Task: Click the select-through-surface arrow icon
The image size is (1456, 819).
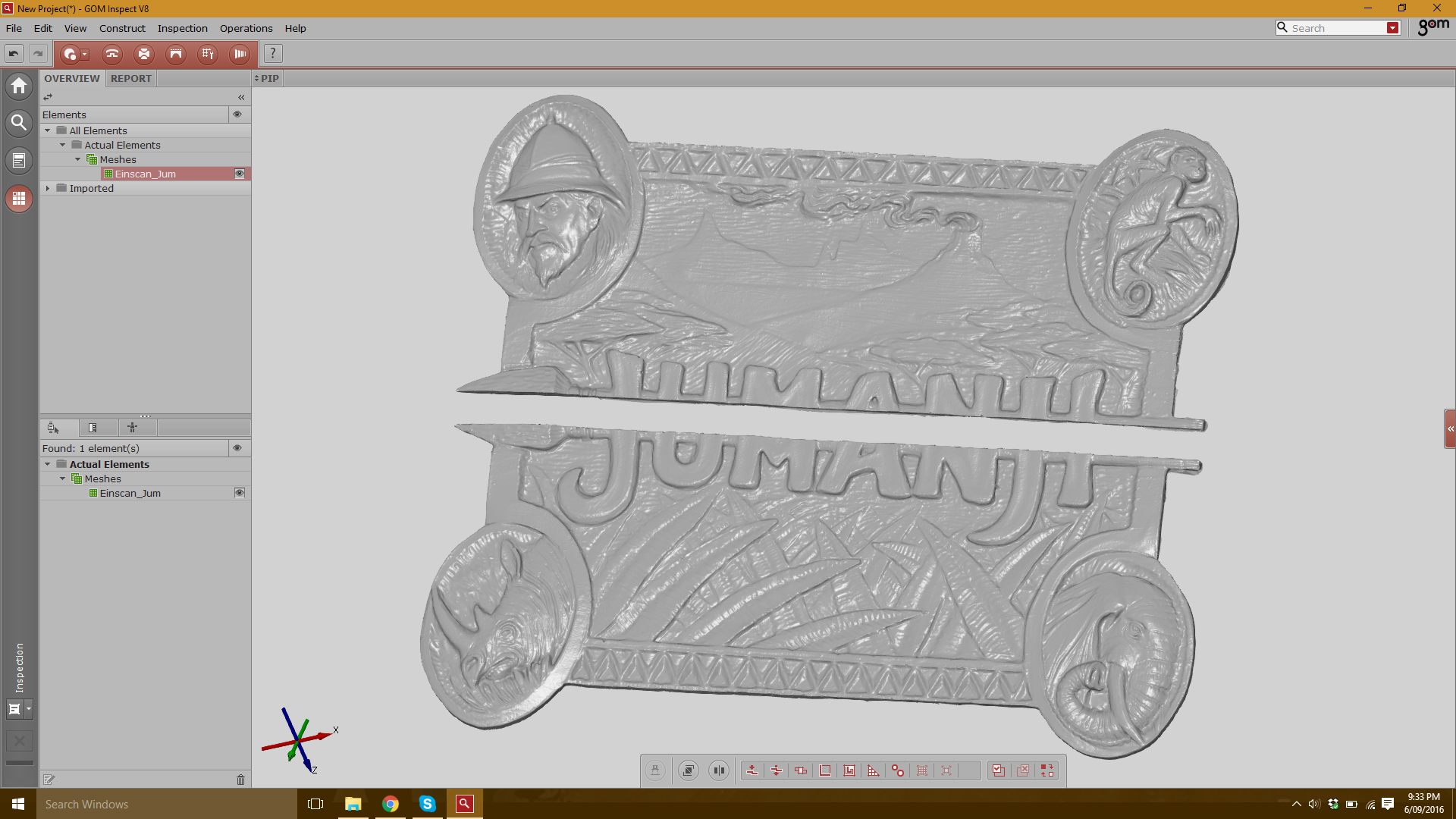Action: pyautogui.click(x=777, y=770)
